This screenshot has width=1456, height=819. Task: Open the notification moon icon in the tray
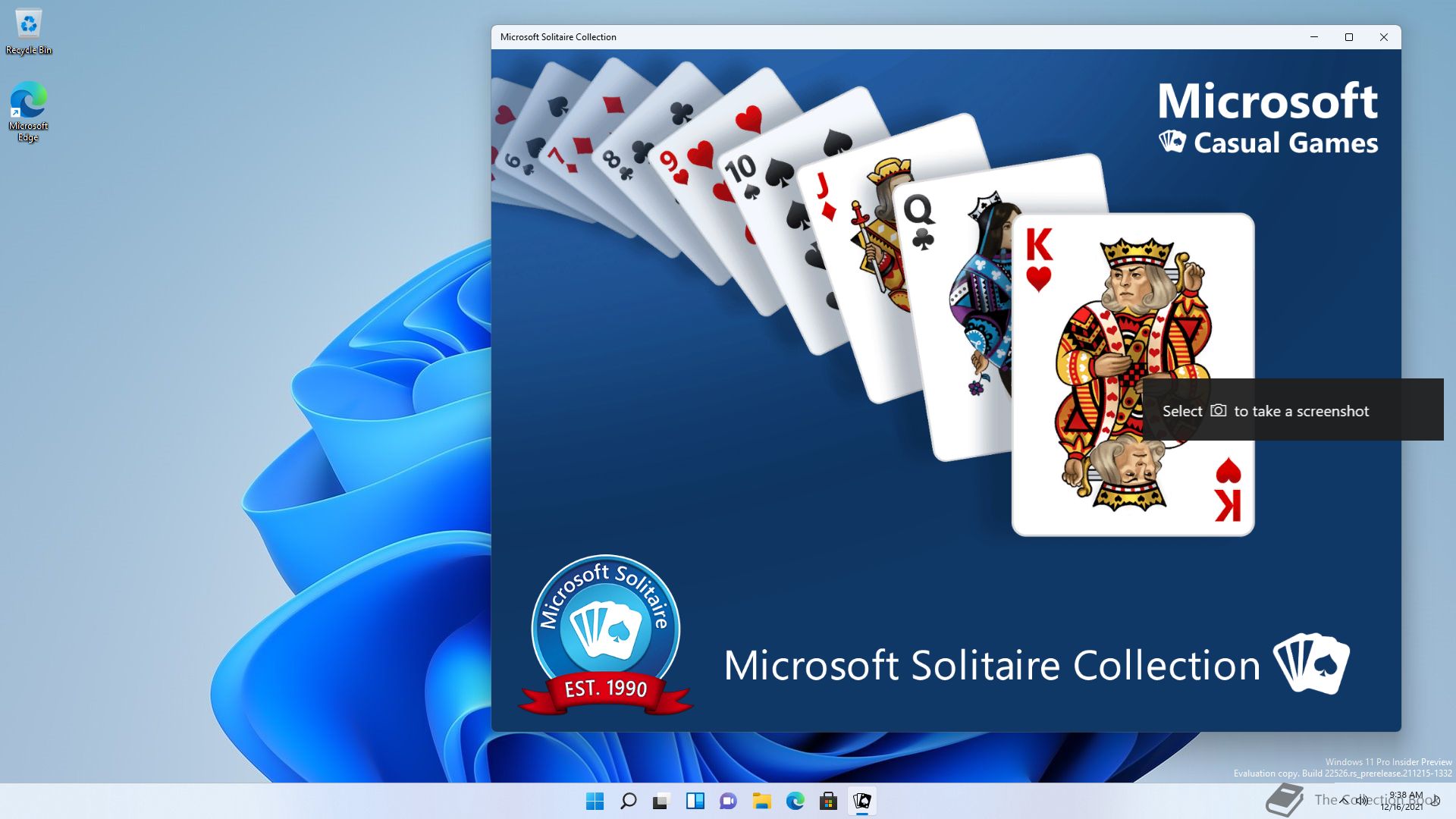(x=1436, y=801)
